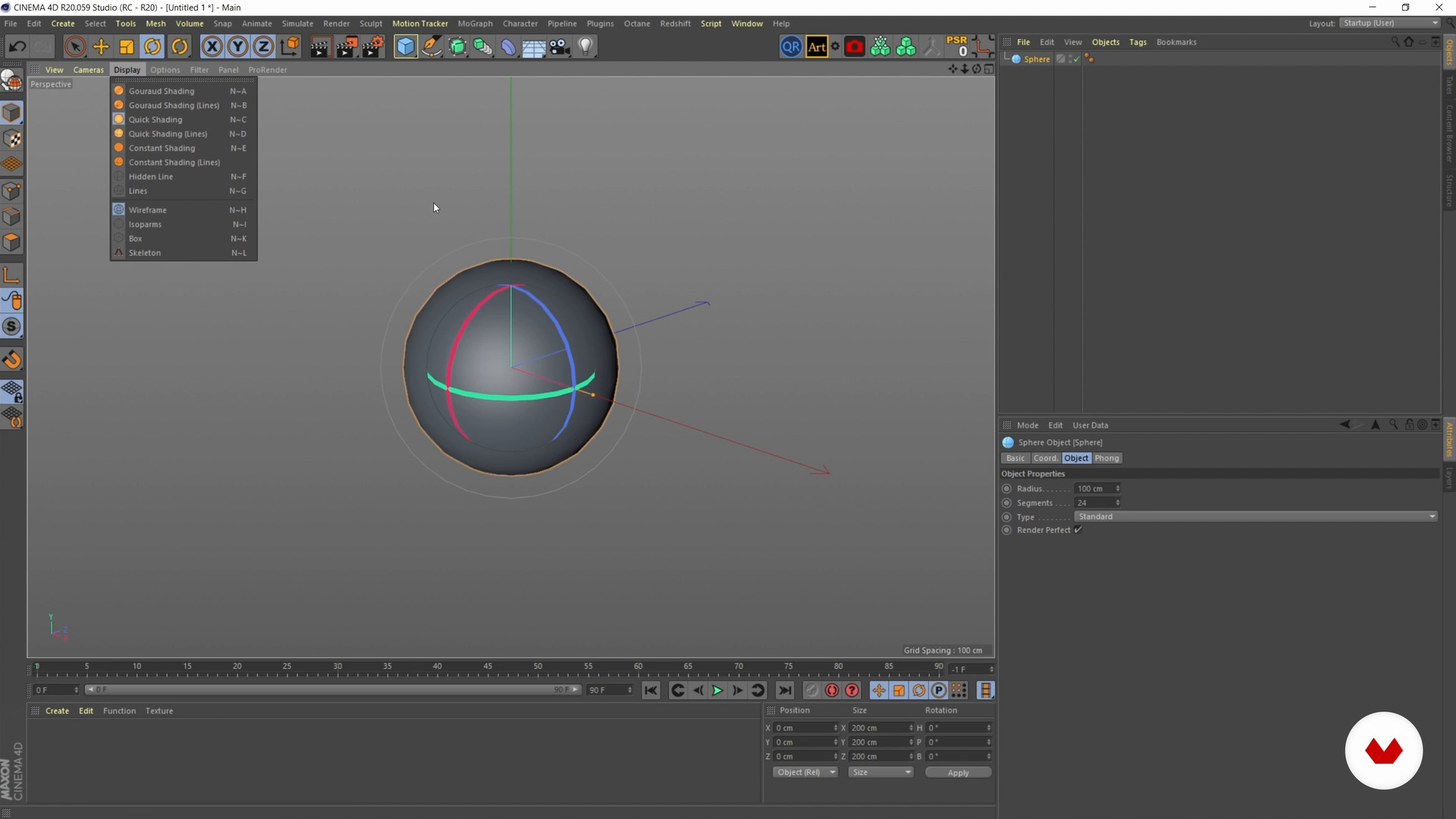Click the Radius value field

coord(1094,489)
